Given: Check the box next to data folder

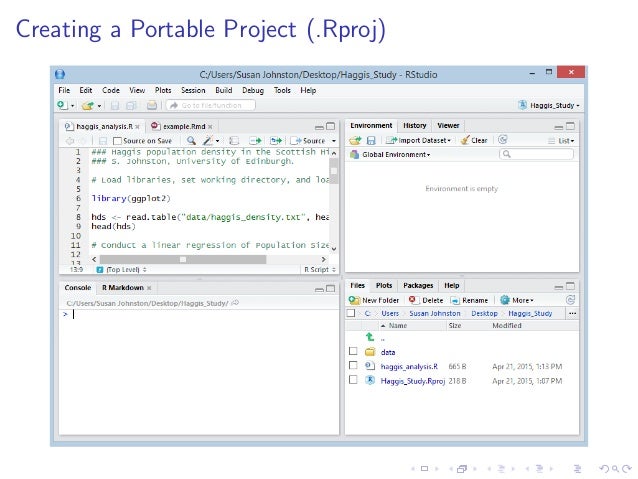Looking at the screenshot, I should [x=353, y=351].
